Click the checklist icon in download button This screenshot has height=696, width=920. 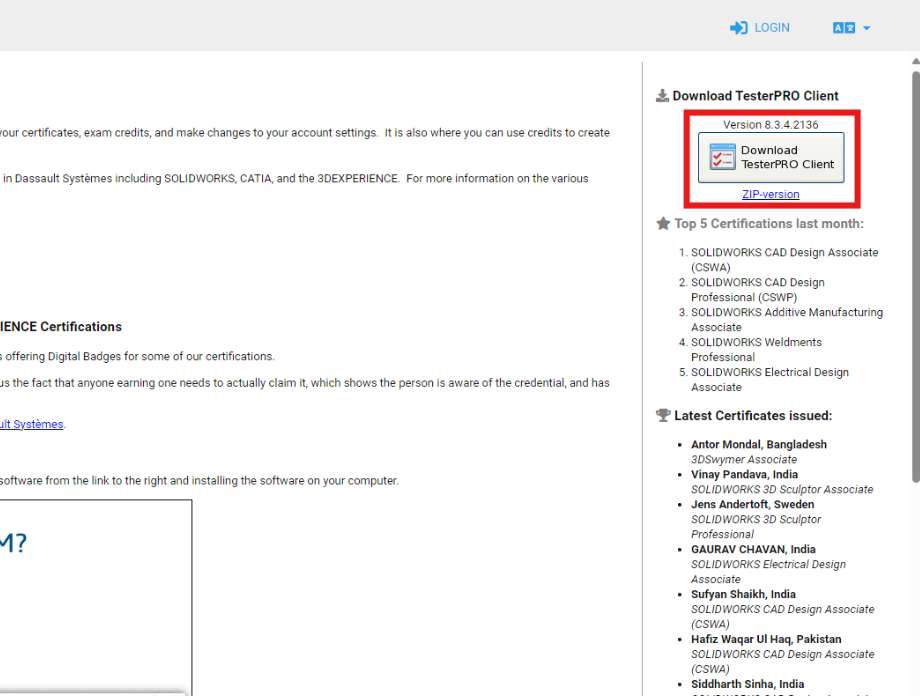point(722,157)
